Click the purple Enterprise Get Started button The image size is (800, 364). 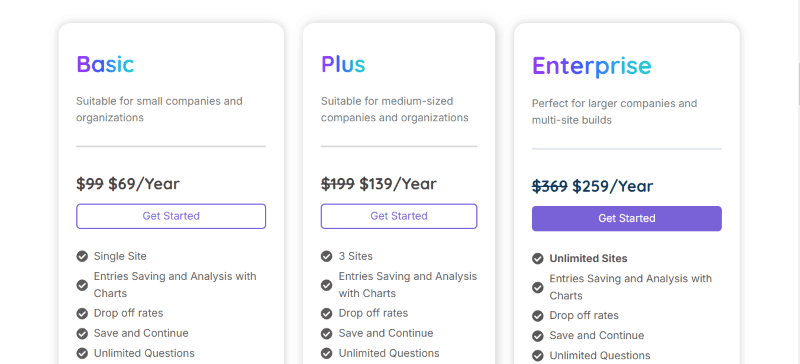tap(627, 219)
